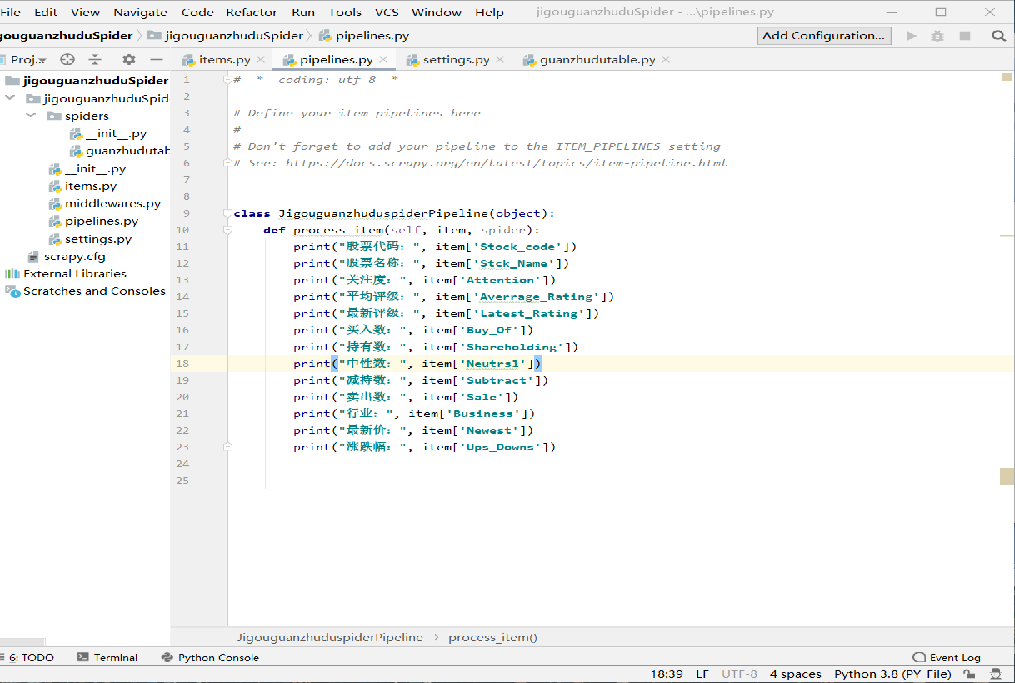Click the Stop square icon
The image size is (1015, 683).
(965, 36)
